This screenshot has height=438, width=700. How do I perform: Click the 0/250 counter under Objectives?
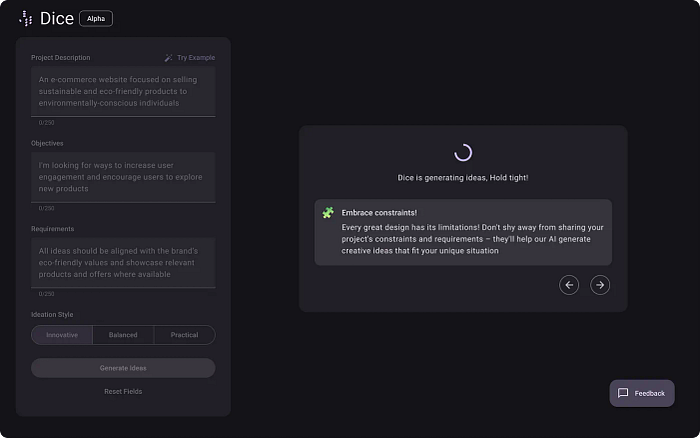[x=46, y=208]
